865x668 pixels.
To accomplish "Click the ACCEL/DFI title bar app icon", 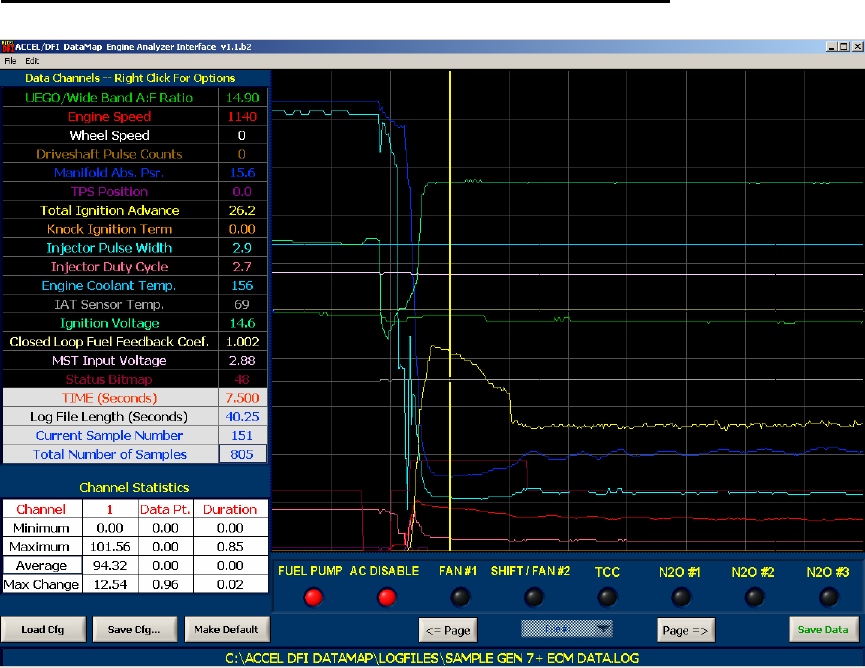I will pyautogui.click(x=7, y=47).
